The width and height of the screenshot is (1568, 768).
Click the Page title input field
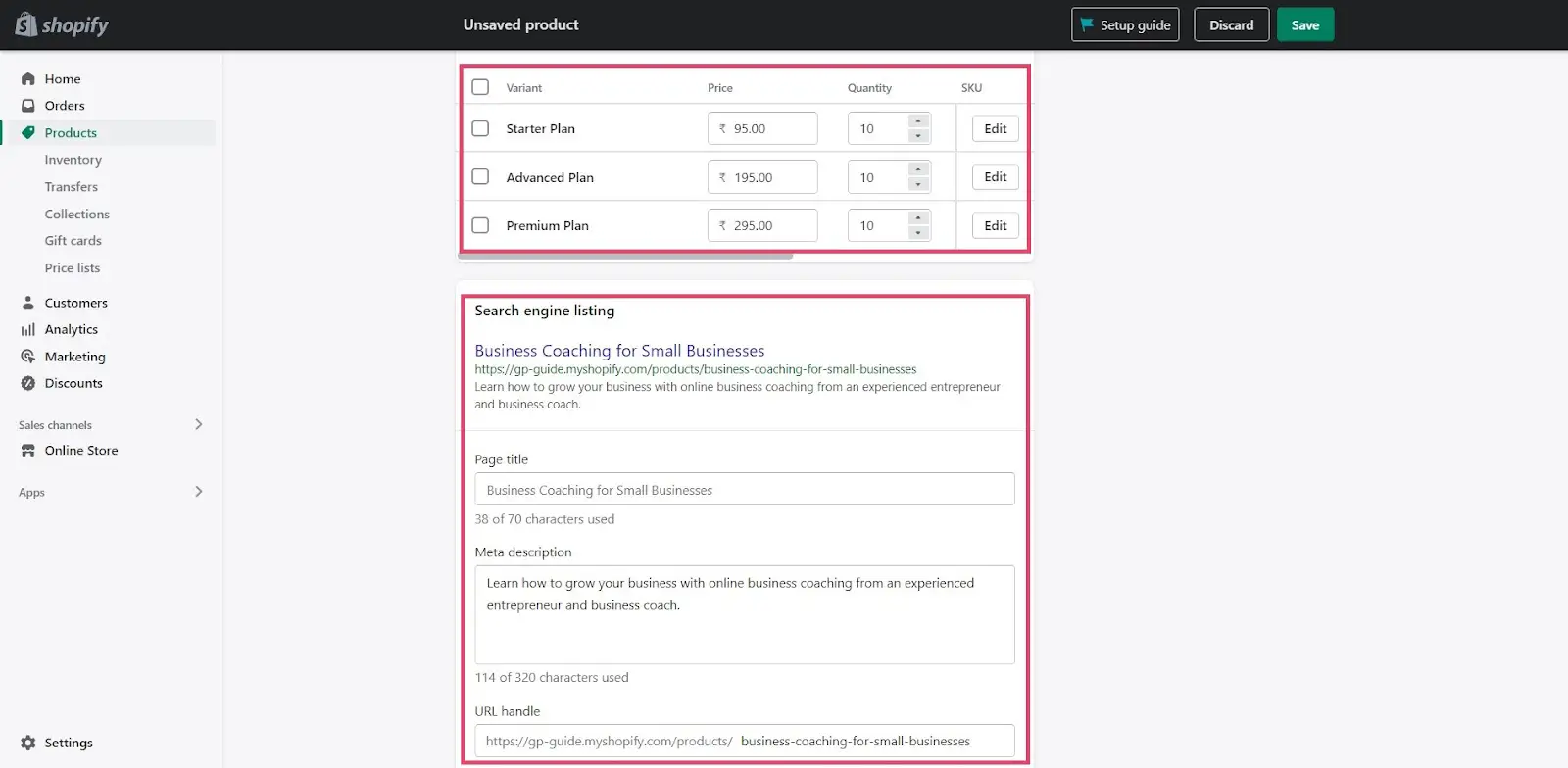point(745,490)
